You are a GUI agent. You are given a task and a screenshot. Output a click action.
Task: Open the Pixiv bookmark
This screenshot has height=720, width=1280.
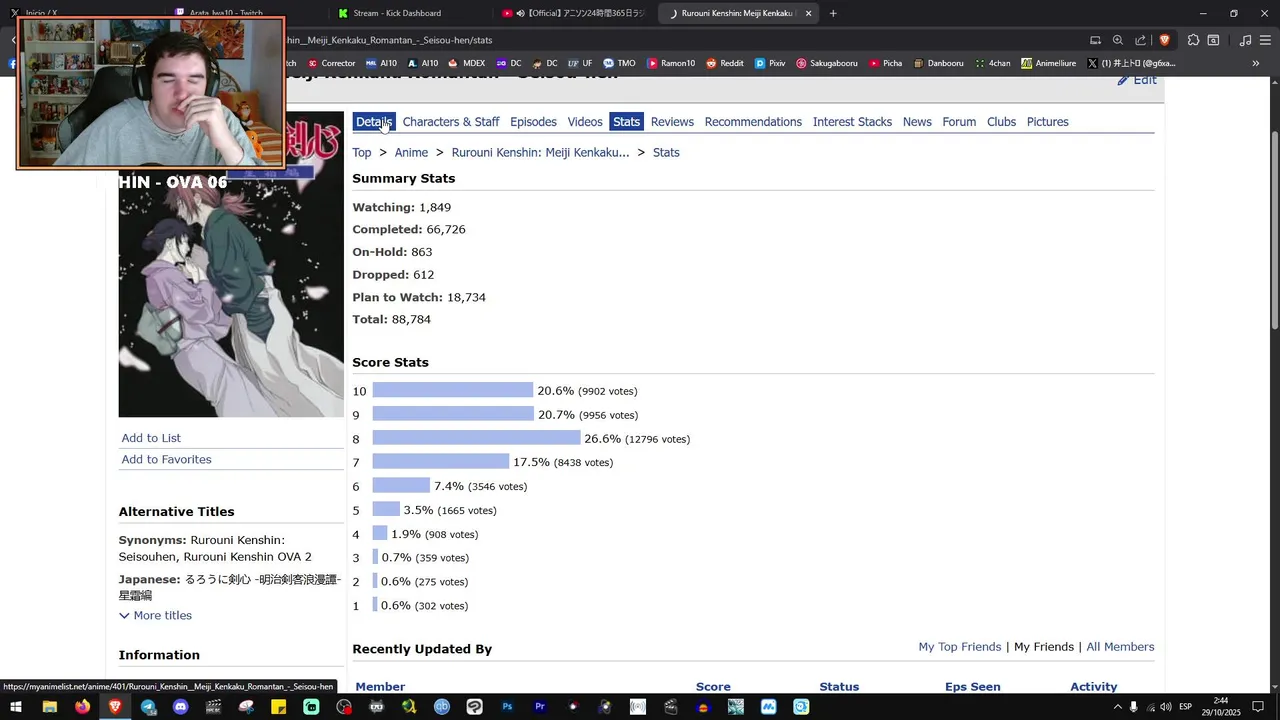pyautogui.click(x=770, y=63)
